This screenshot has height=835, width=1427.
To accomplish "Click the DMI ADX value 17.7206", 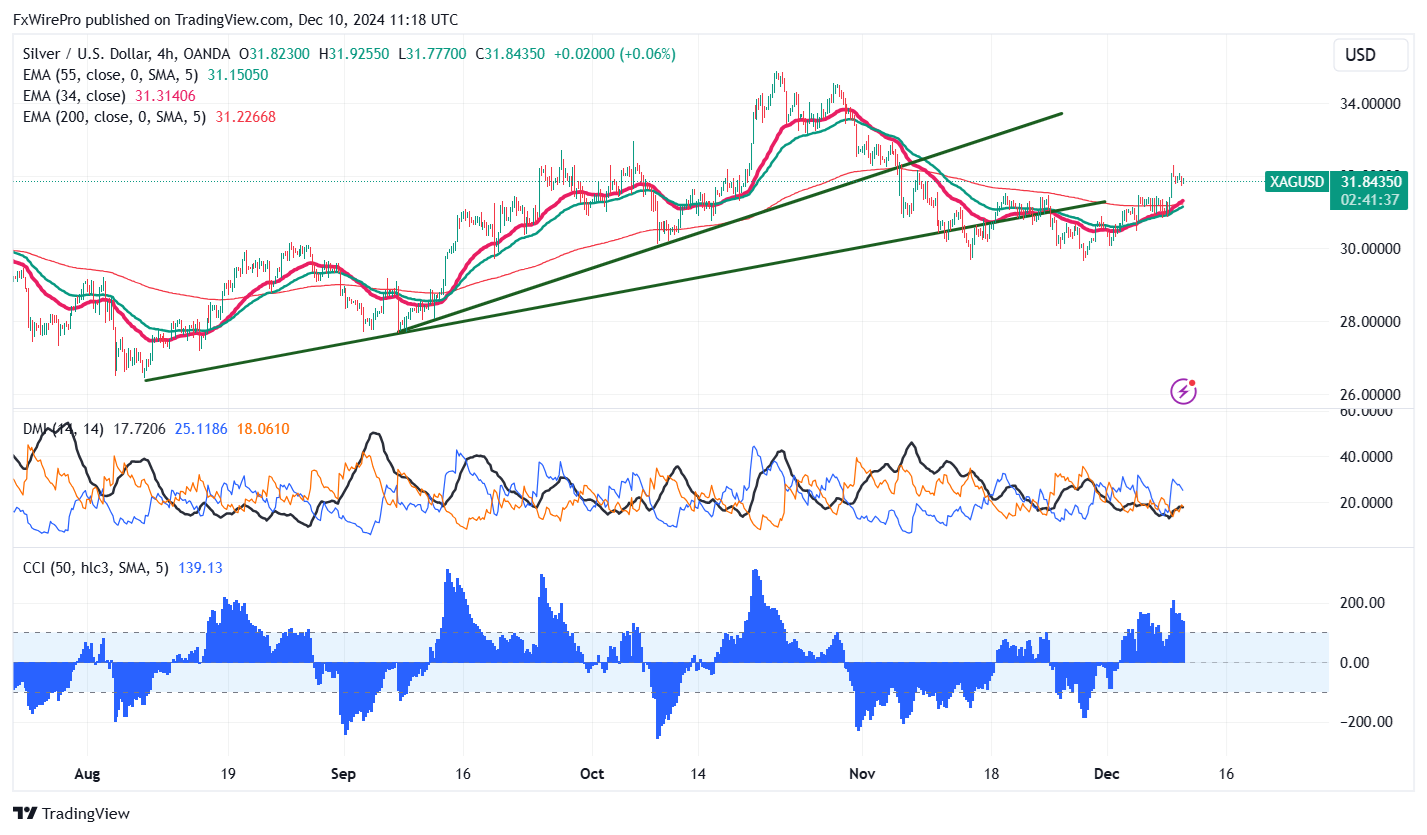I will (138, 429).
